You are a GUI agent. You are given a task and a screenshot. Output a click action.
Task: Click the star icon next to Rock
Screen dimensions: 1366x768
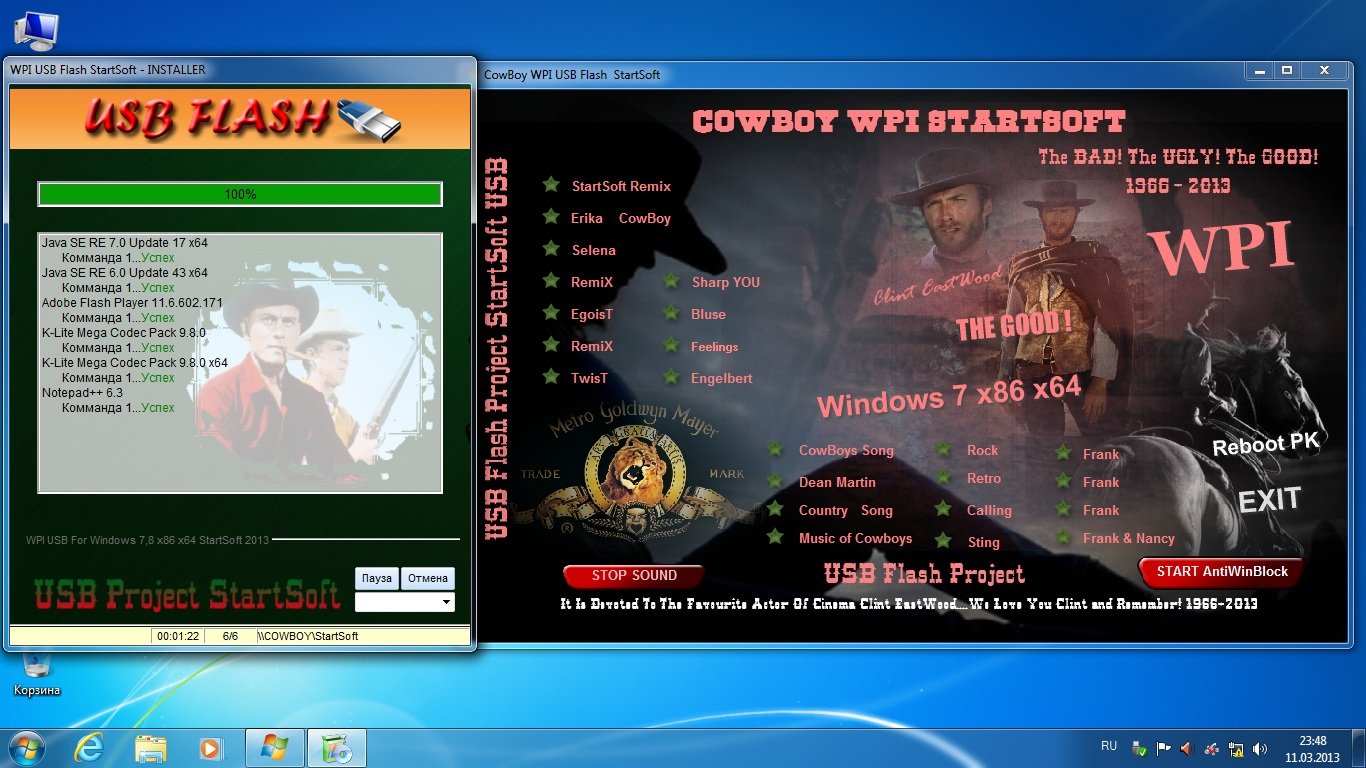point(943,449)
